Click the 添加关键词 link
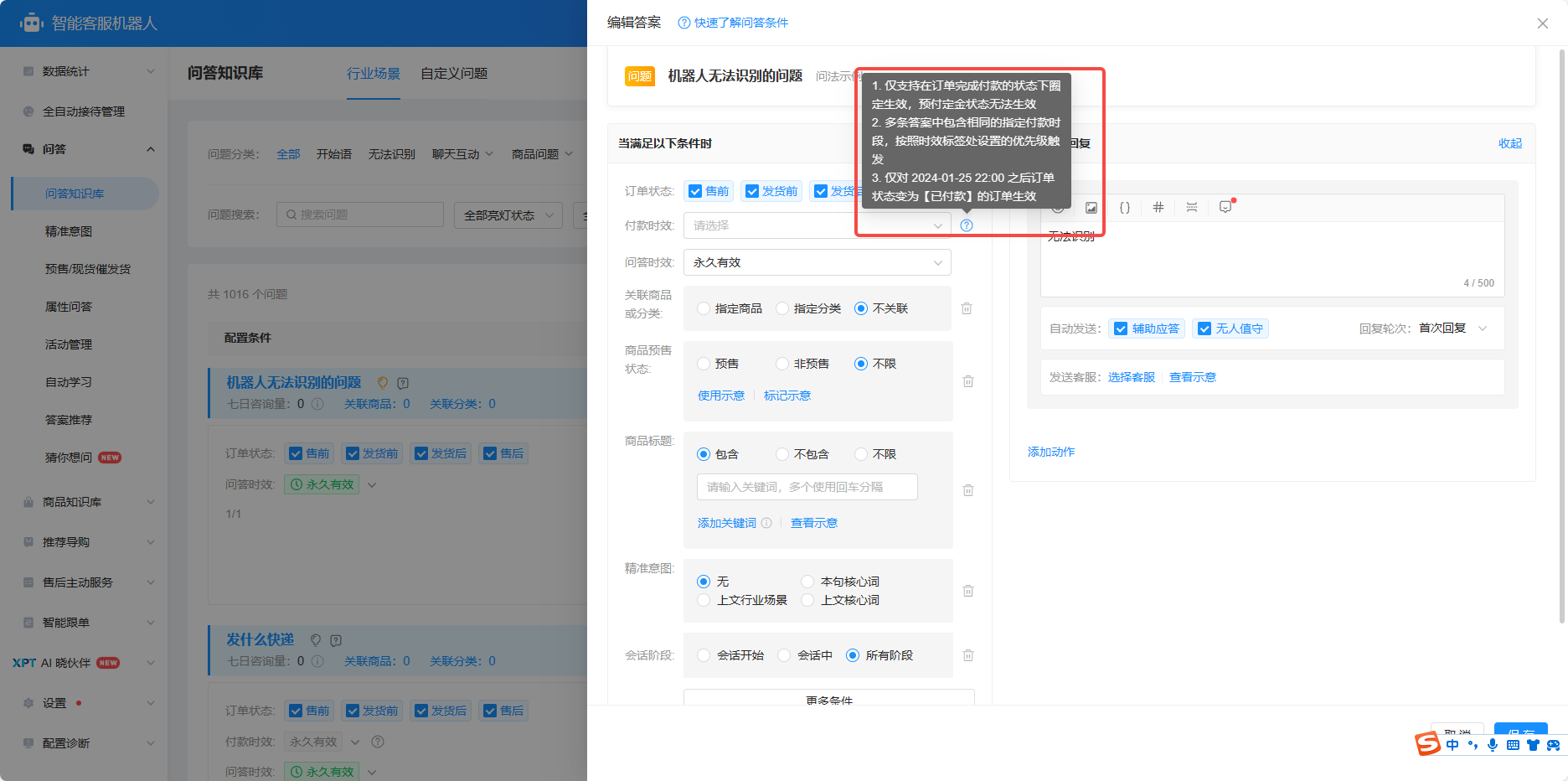The width and height of the screenshot is (1568, 781). (727, 523)
